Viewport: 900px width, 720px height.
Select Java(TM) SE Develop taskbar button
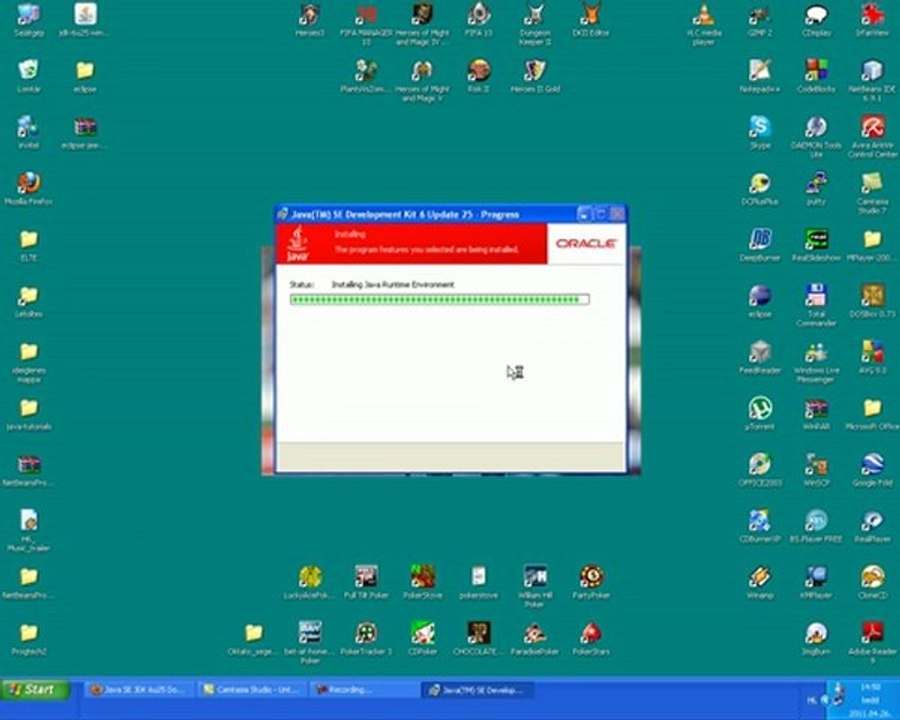(478, 690)
